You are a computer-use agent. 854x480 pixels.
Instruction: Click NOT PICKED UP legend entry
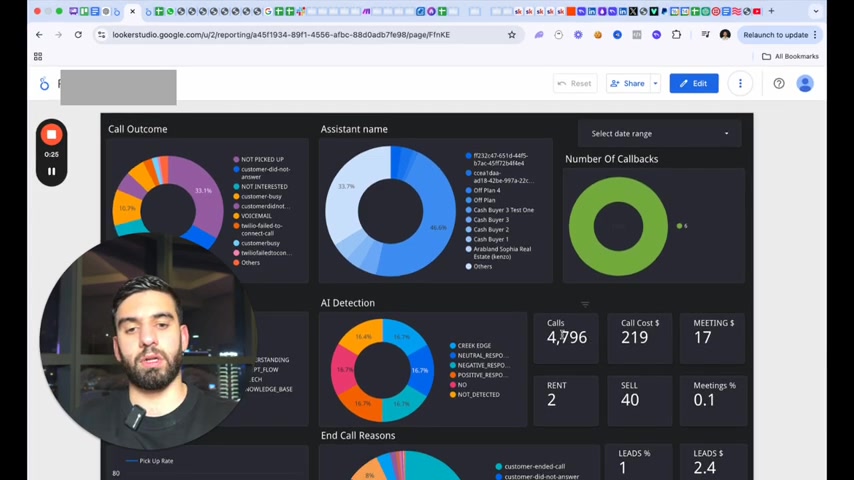click(x=259, y=159)
